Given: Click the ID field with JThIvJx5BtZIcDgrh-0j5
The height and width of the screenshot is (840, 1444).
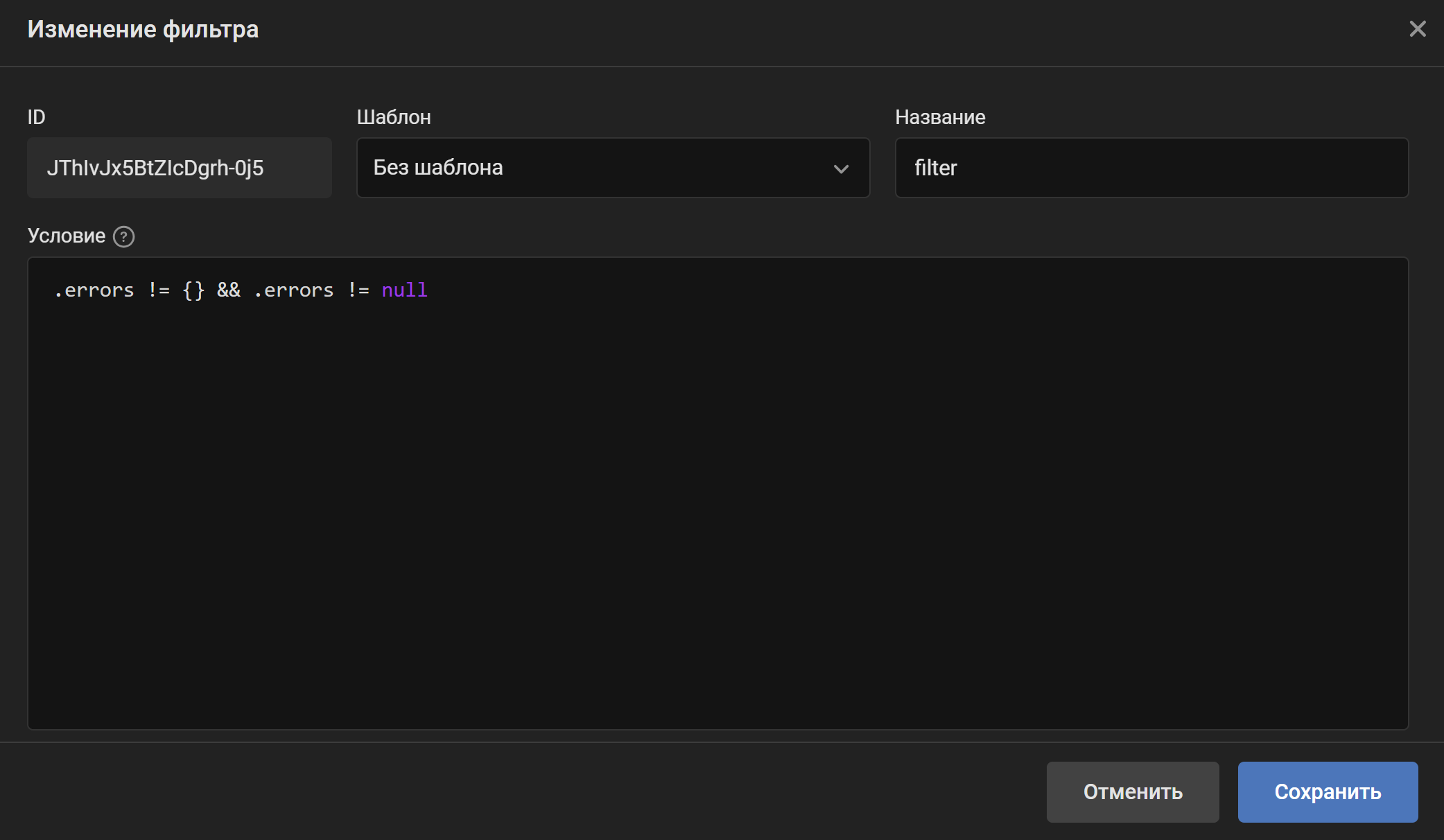Looking at the screenshot, I should (180, 168).
